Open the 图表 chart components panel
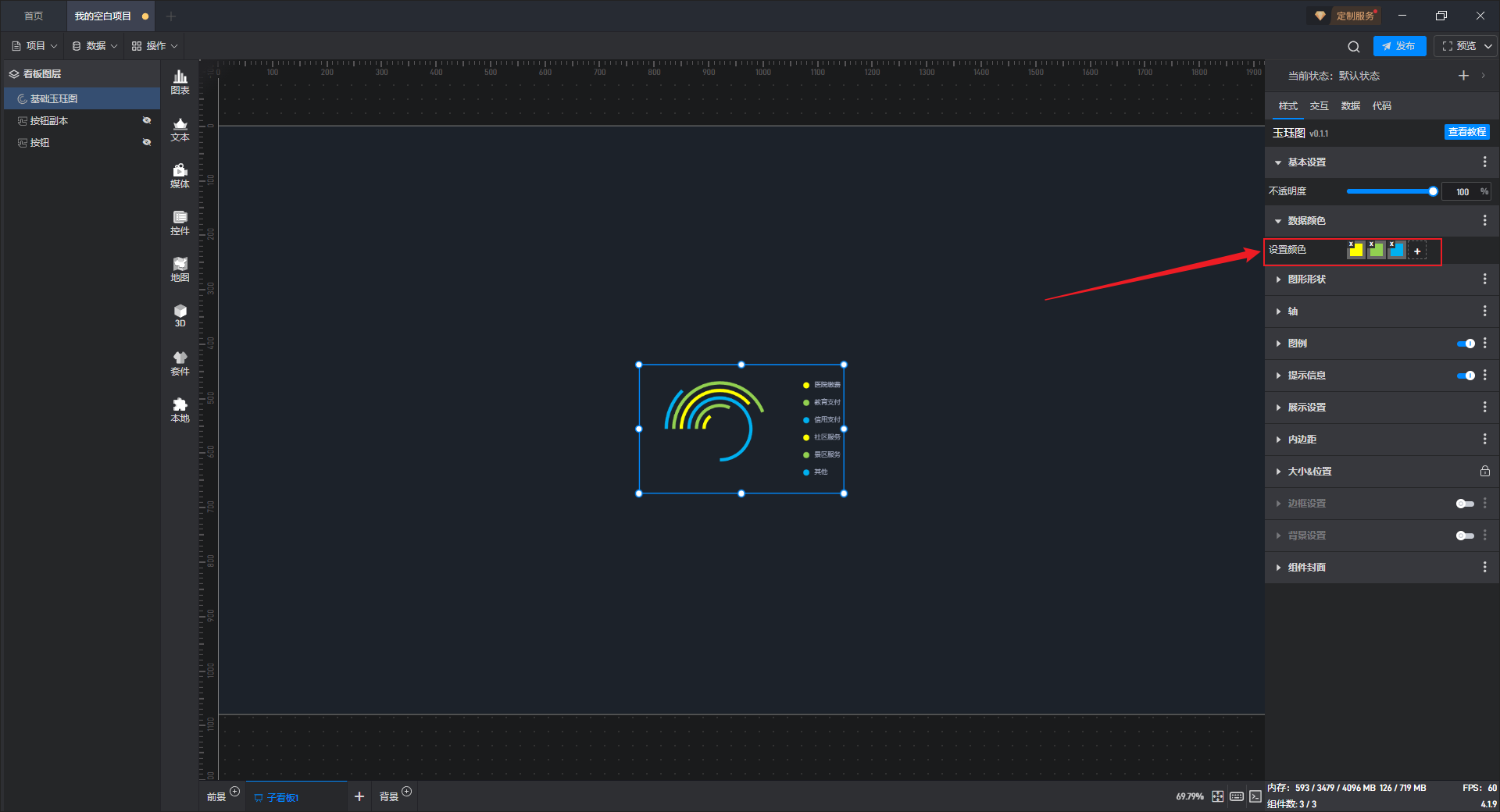 click(x=180, y=82)
